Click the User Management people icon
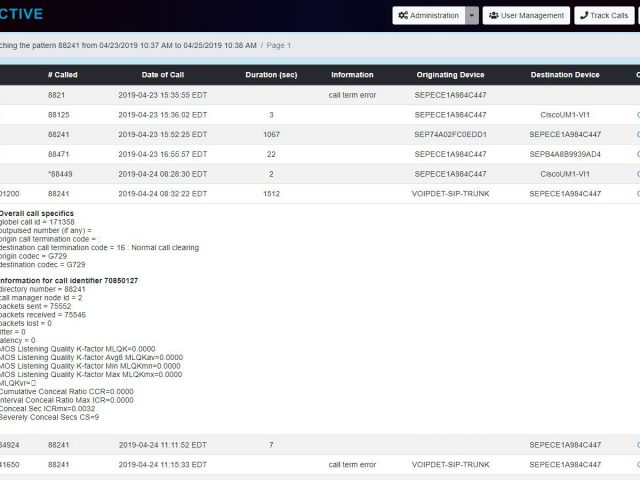 (493, 16)
